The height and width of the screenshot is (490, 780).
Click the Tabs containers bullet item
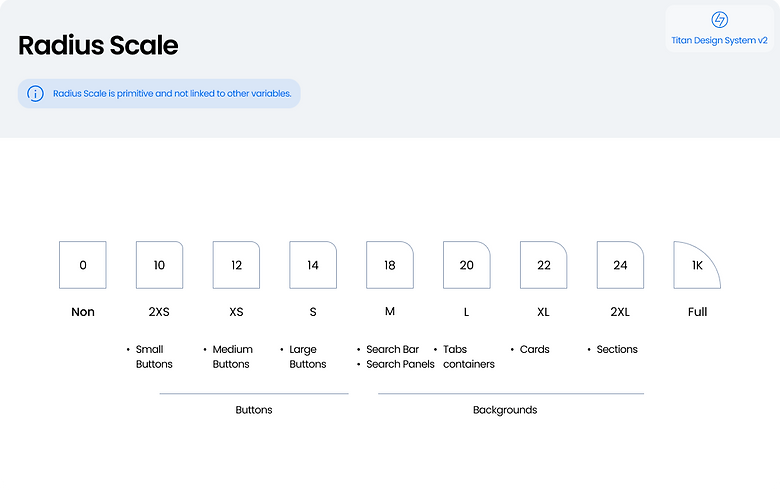pyautogui.click(x=464, y=357)
